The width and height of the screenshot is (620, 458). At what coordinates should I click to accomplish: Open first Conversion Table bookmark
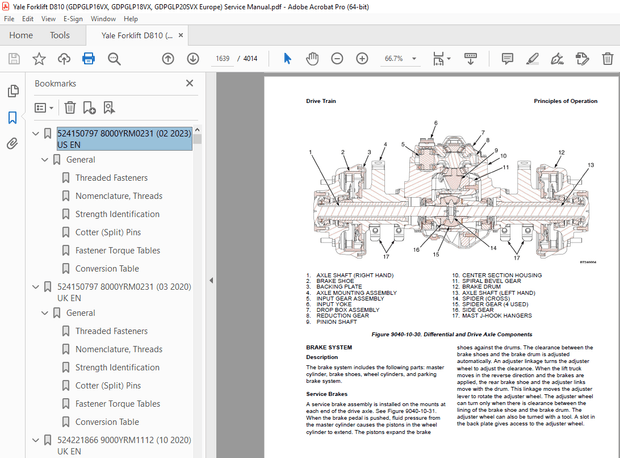click(107, 269)
